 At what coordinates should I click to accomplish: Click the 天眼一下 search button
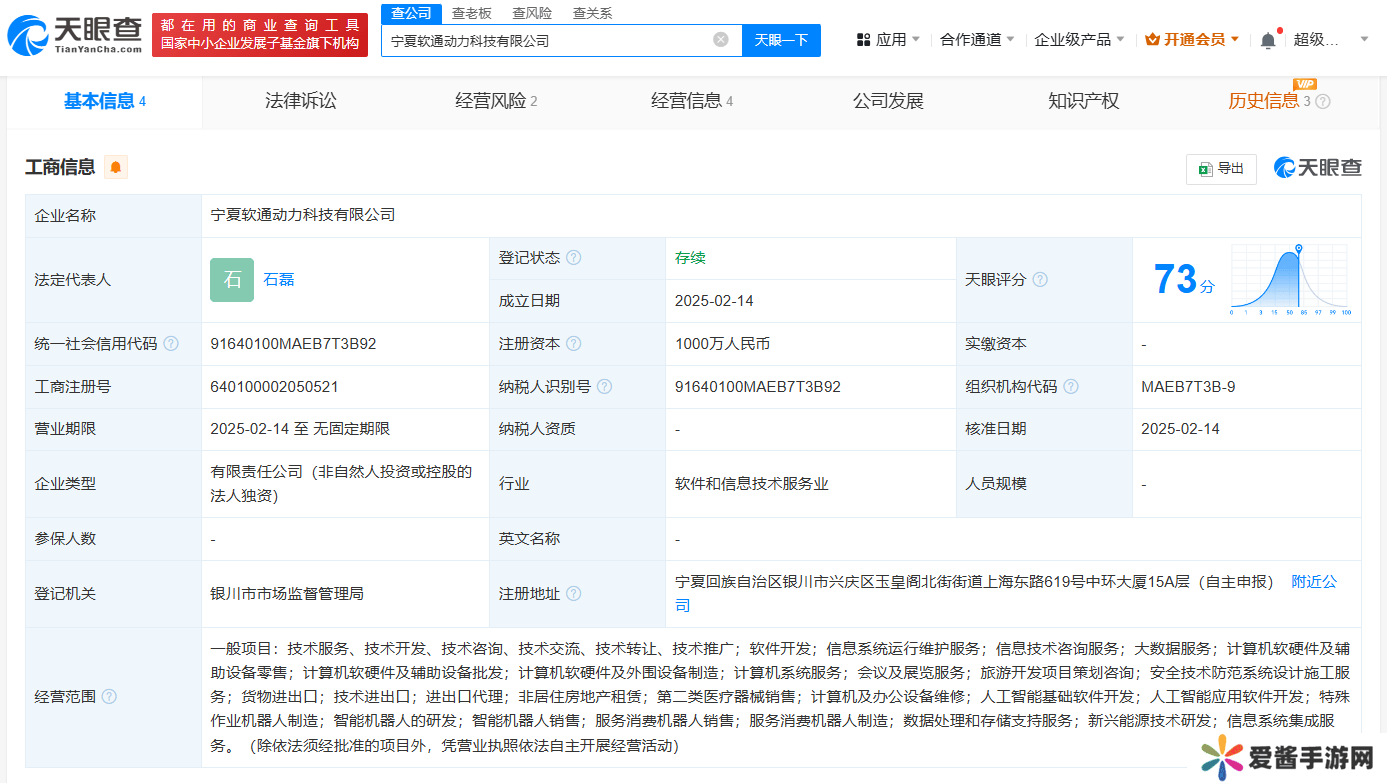pyautogui.click(x=781, y=40)
